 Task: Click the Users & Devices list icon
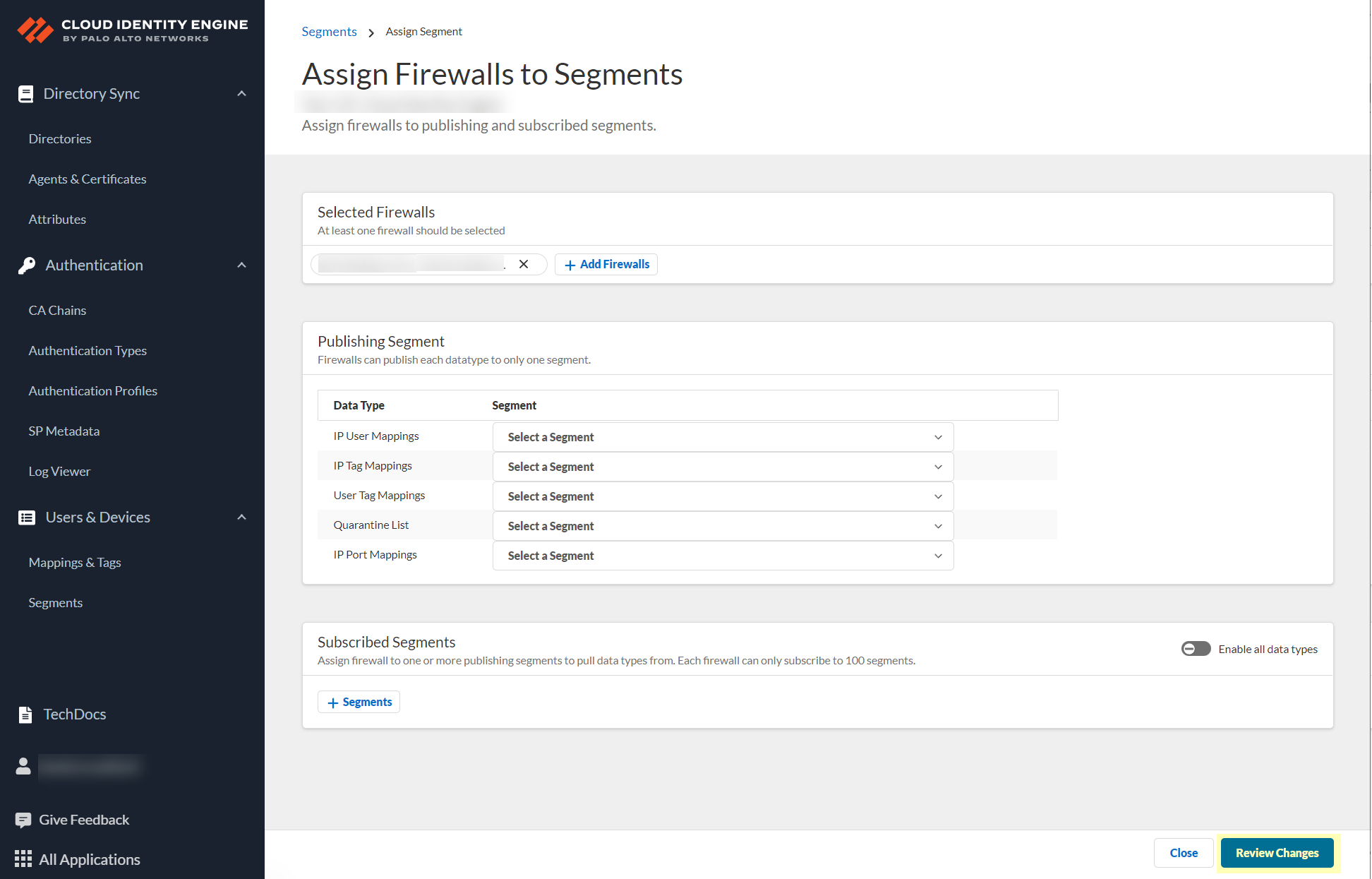point(27,518)
